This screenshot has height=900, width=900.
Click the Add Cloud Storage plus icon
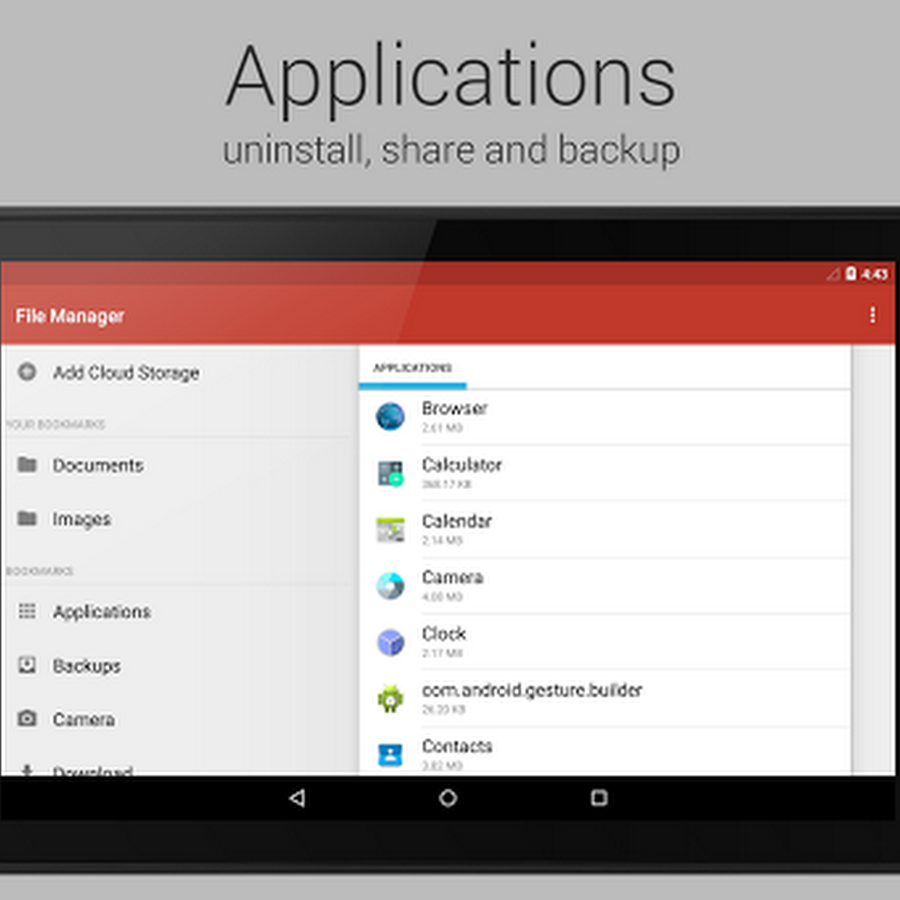[x=27, y=372]
